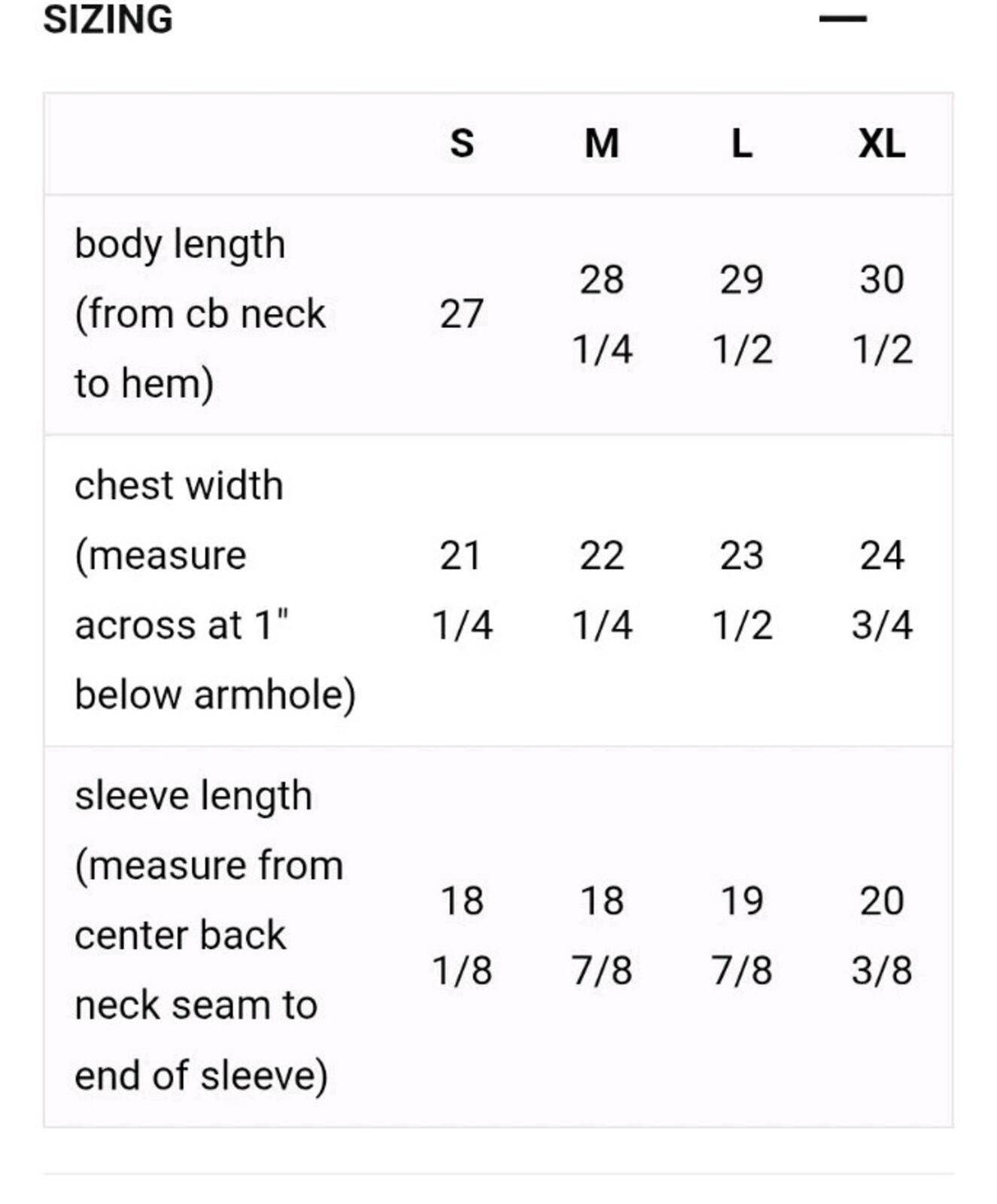Image resolution: width=997 pixels, height=1204 pixels.
Task: Collapse the SIZING section minus icon
Action: click(843, 19)
